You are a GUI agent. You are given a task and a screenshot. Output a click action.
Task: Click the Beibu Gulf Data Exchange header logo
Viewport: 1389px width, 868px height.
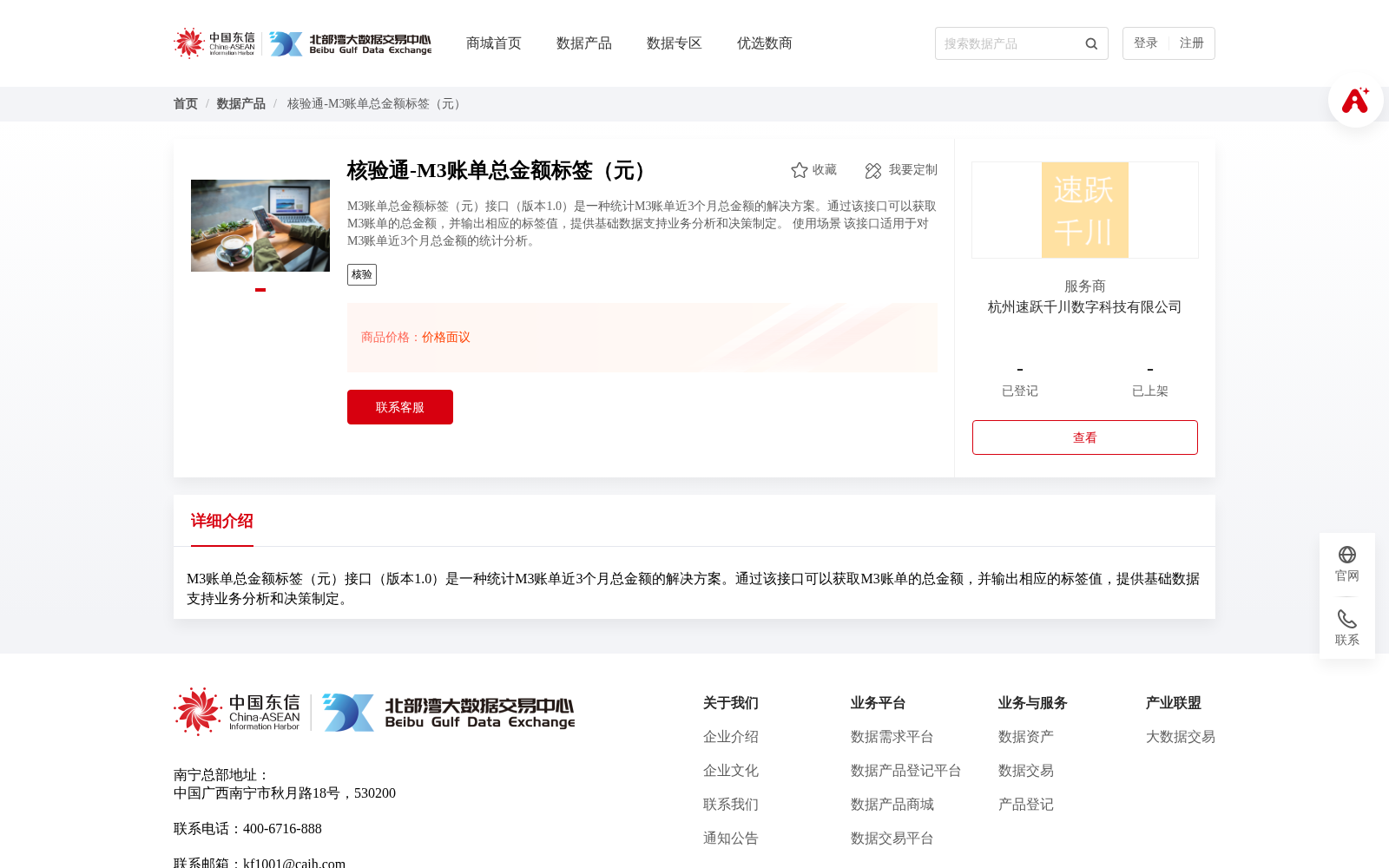(350, 43)
